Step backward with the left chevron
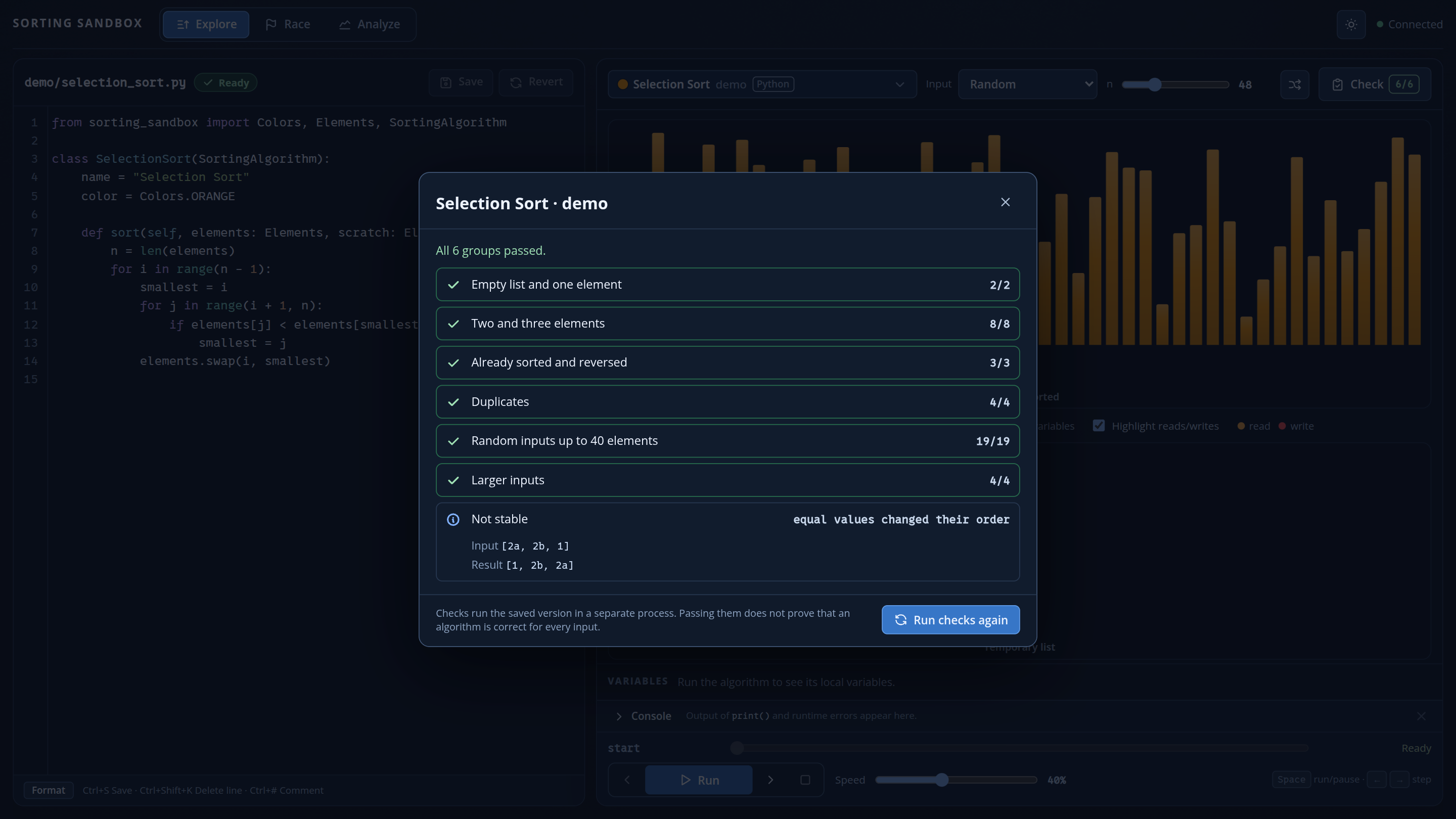The width and height of the screenshot is (1456, 819). (627, 780)
